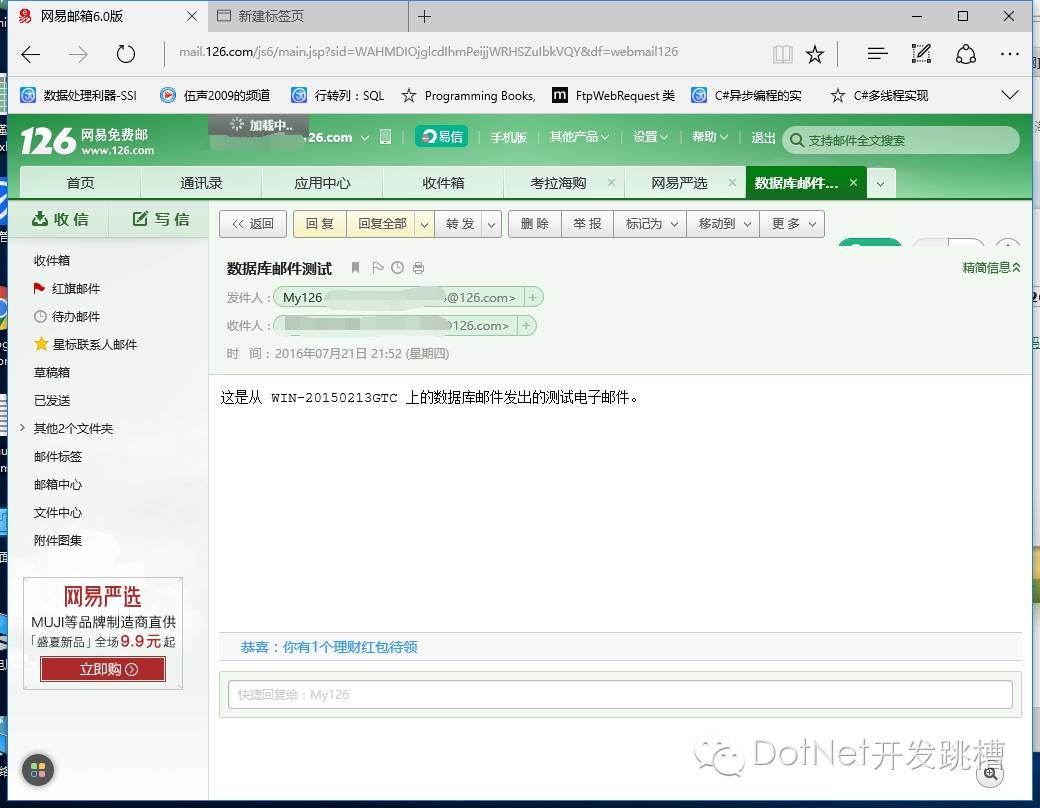Image resolution: width=1040 pixels, height=808 pixels.
Task: Open 待办邮件 folder
Action: click(x=67, y=316)
